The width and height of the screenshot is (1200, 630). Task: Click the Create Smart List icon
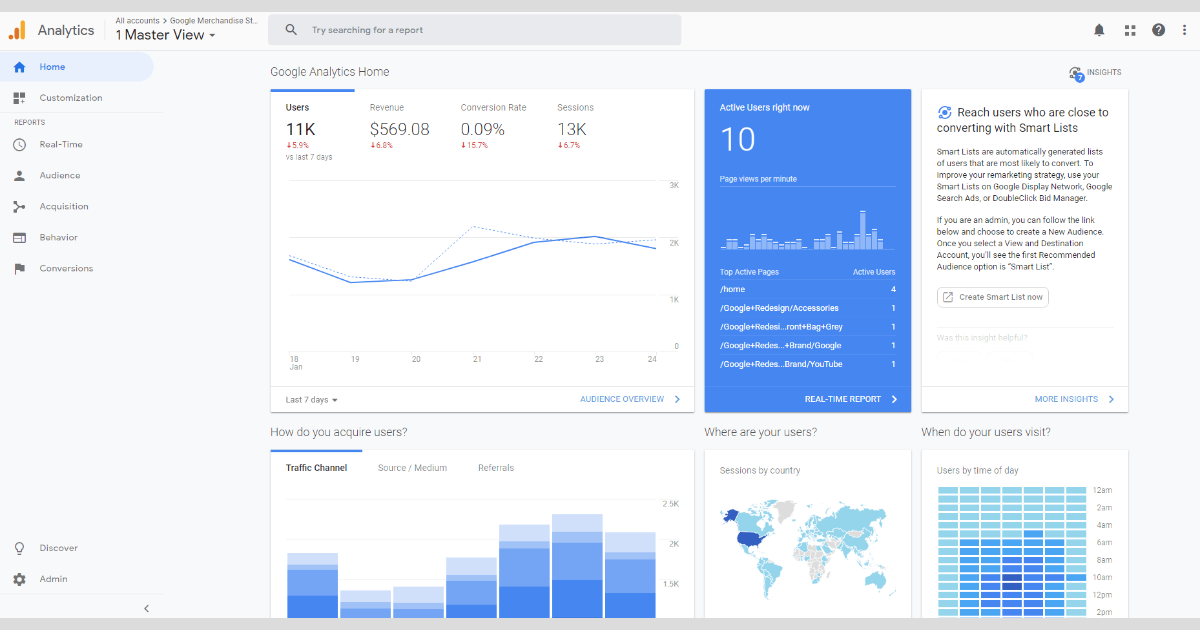(x=948, y=297)
